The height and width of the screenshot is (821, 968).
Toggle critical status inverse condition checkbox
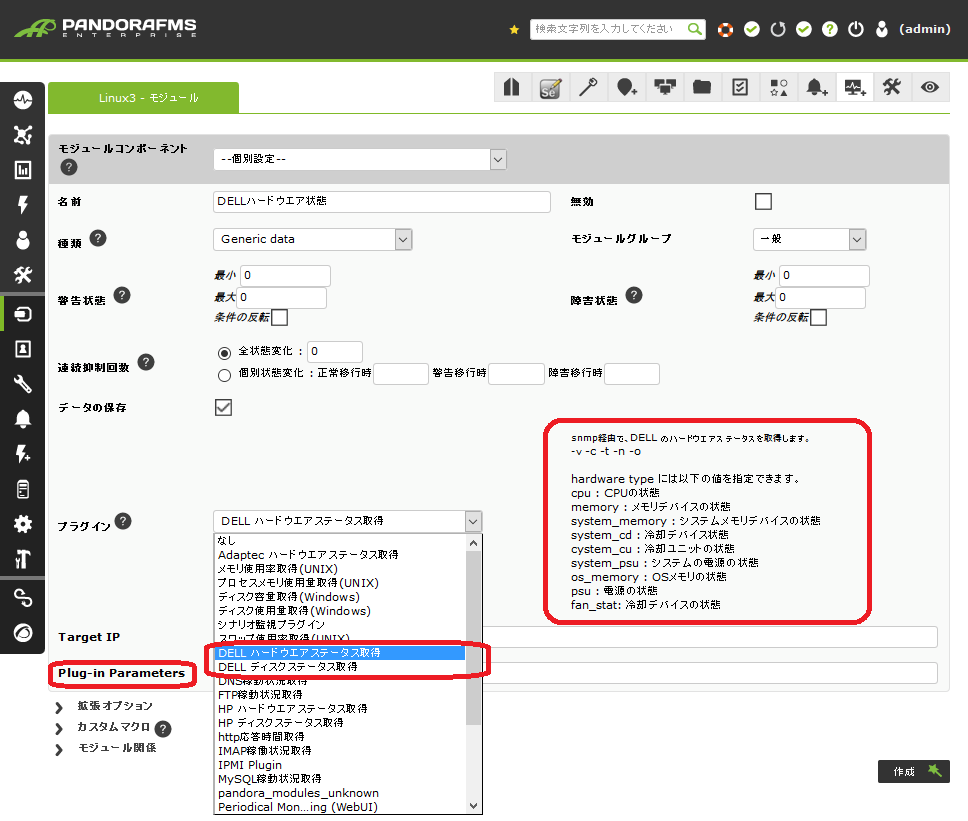pos(819,317)
